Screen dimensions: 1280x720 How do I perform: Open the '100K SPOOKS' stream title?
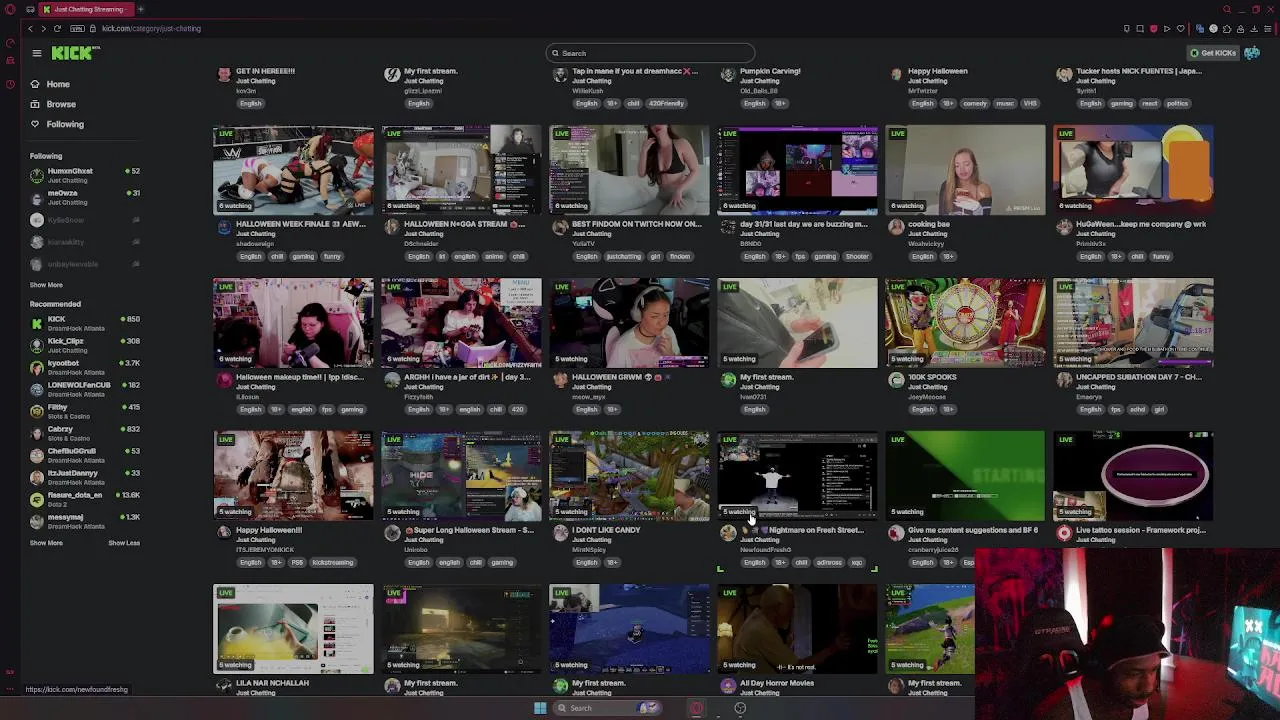click(932, 377)
